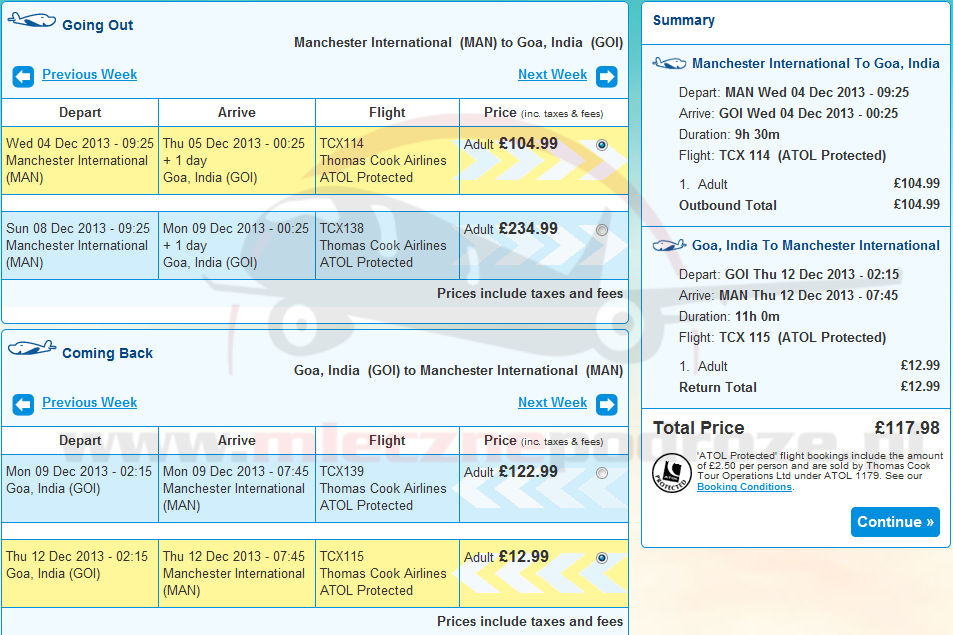Select the £122.99 return flight radio button
The image size is (953, 635).
[601, 473]
